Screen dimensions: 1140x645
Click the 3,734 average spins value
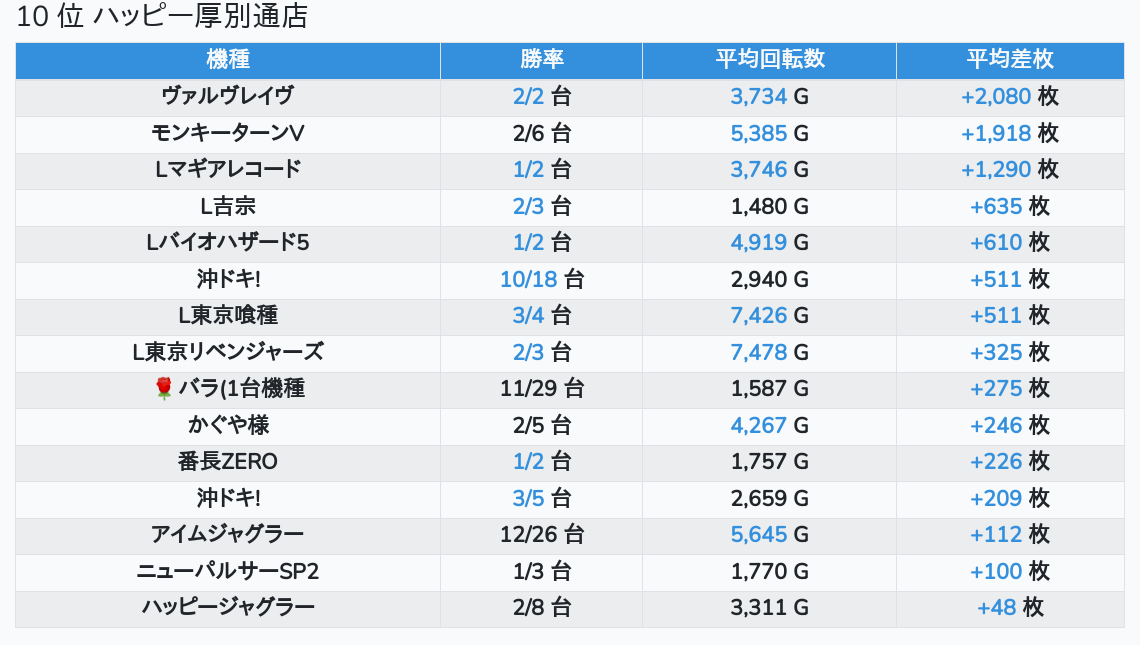759,97
